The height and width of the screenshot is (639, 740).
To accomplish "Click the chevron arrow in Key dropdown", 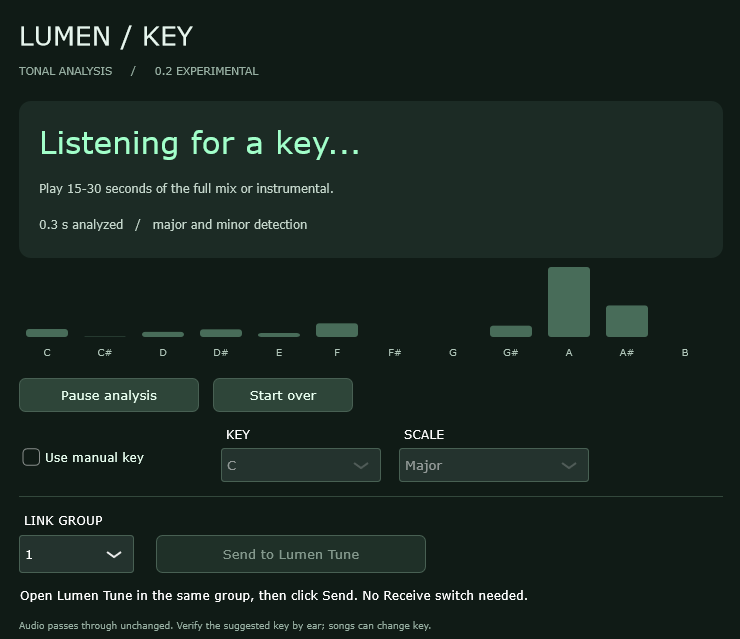I will coord(361,466).
